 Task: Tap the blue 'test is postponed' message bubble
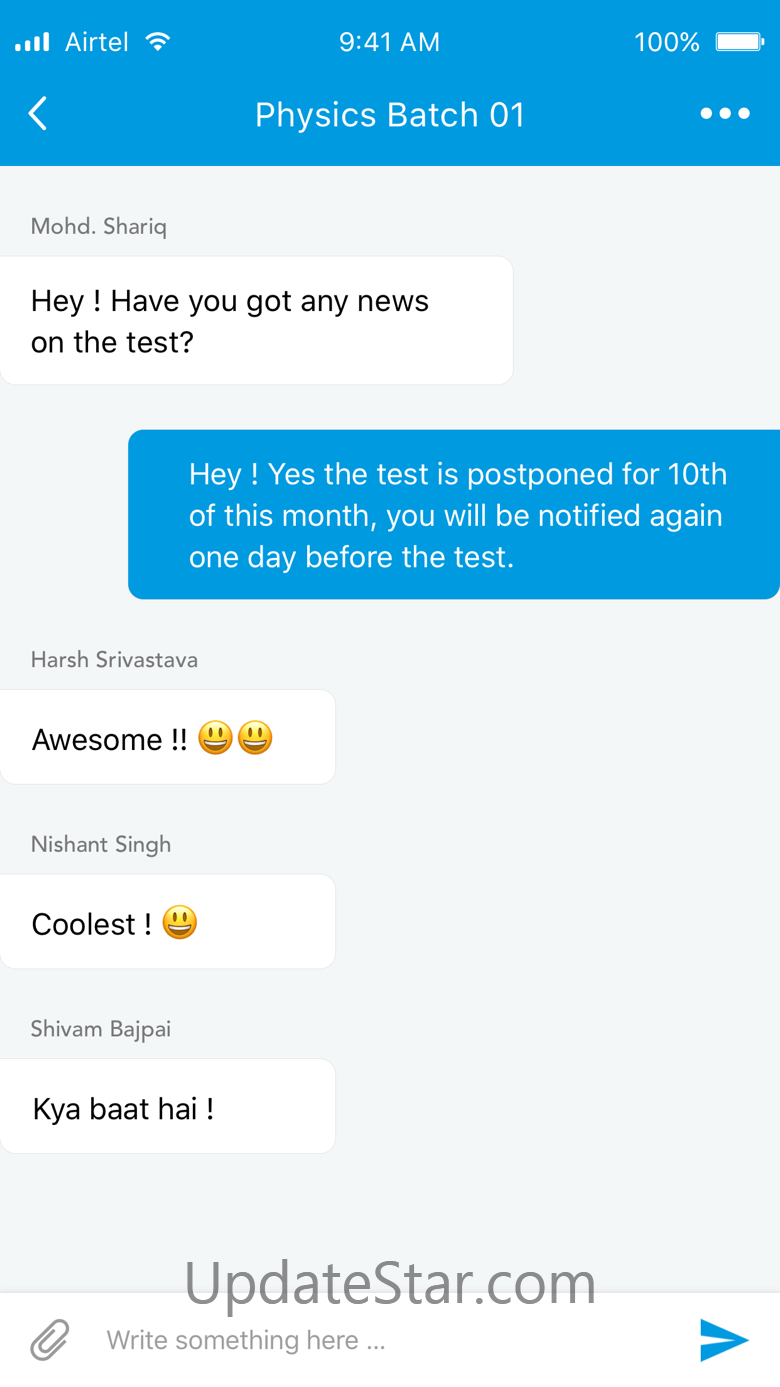click(x=454, y=515)
